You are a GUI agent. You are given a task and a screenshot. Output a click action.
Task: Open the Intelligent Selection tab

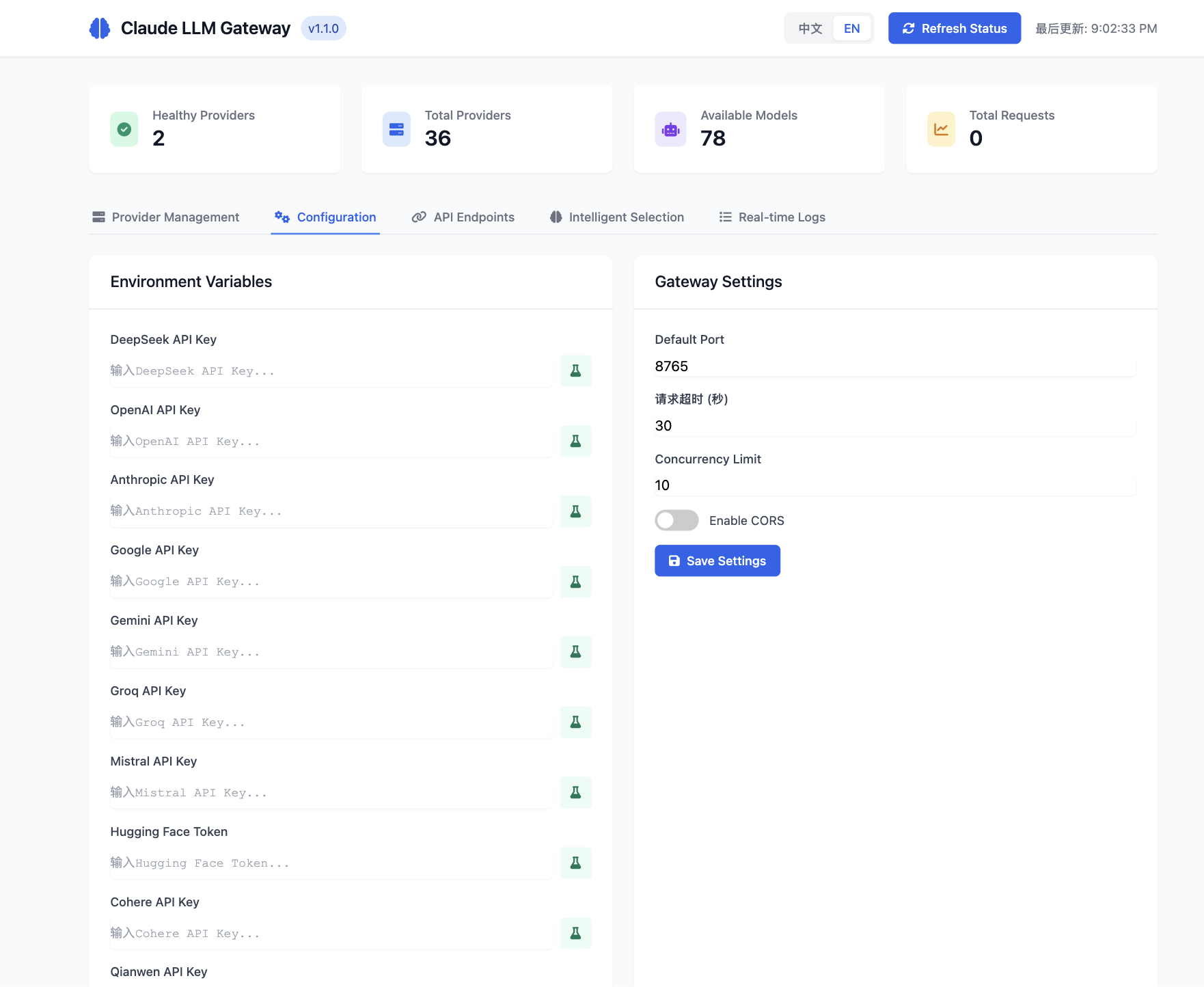[x=617, y=217]
